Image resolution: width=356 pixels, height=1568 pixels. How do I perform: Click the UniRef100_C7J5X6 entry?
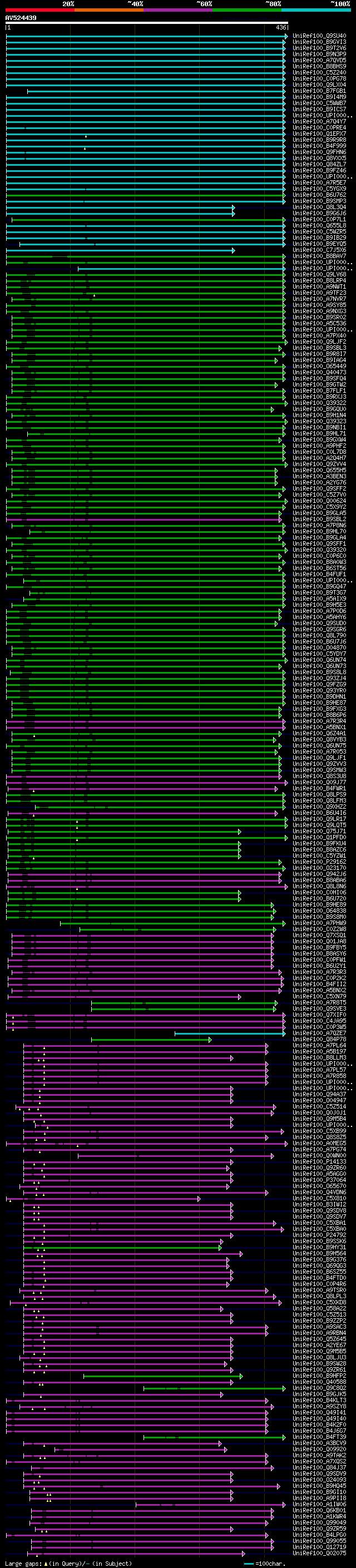(319, 250)
